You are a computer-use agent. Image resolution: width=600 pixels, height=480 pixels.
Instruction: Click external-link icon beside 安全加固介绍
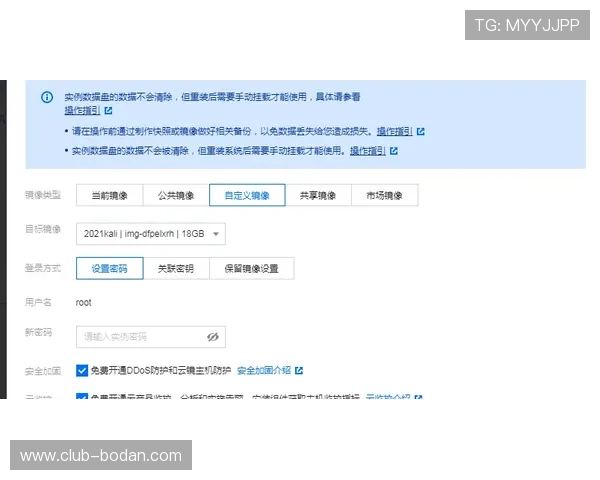tap(299, 371)
